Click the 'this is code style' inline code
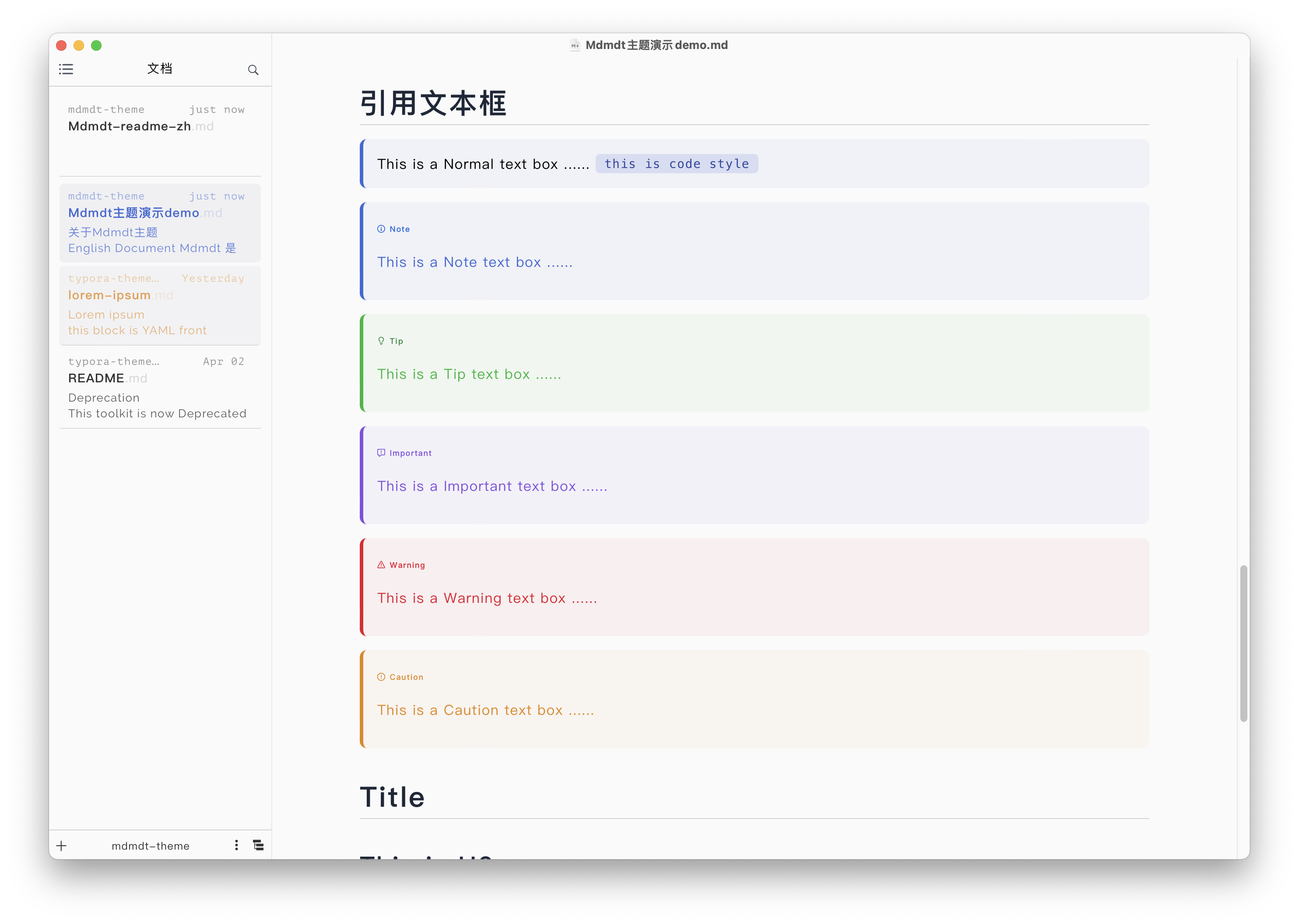The image size is (1299, 924). click(x=676, y=164)
